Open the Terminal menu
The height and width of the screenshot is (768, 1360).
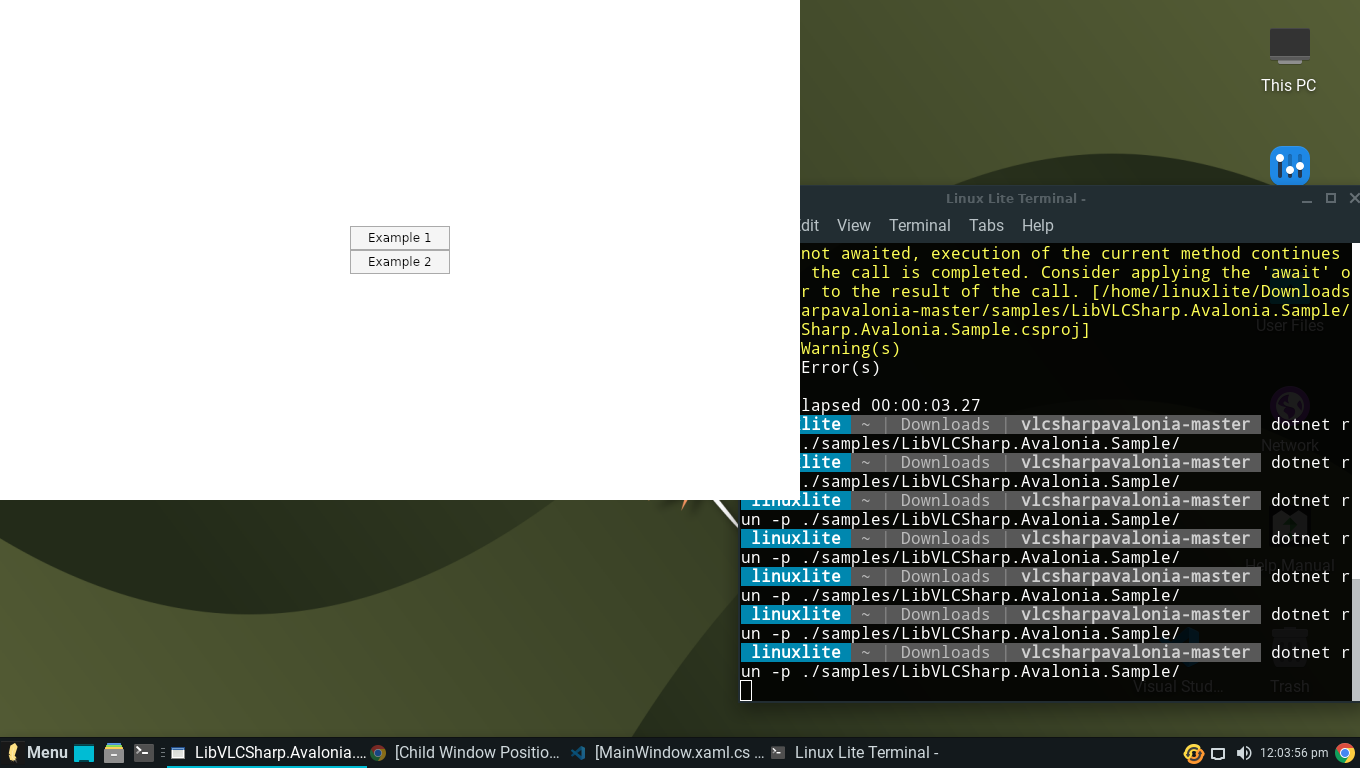(919, 225)
